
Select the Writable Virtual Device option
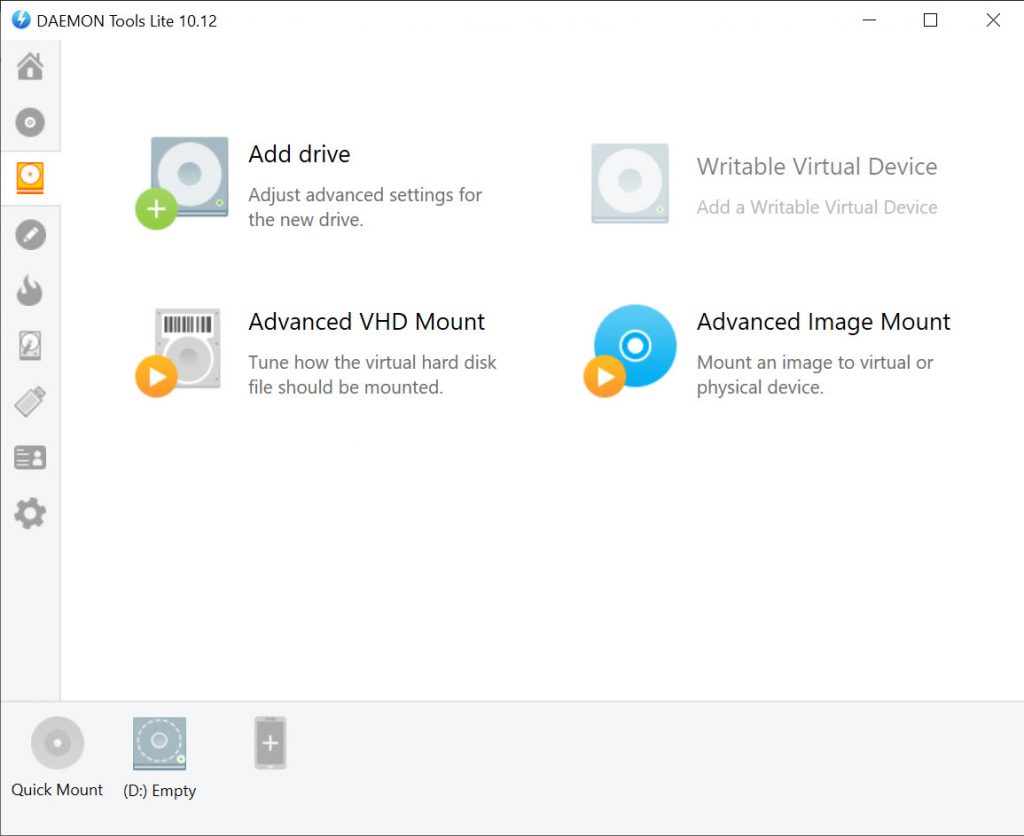pyautogui.click(x=816, y=167)
